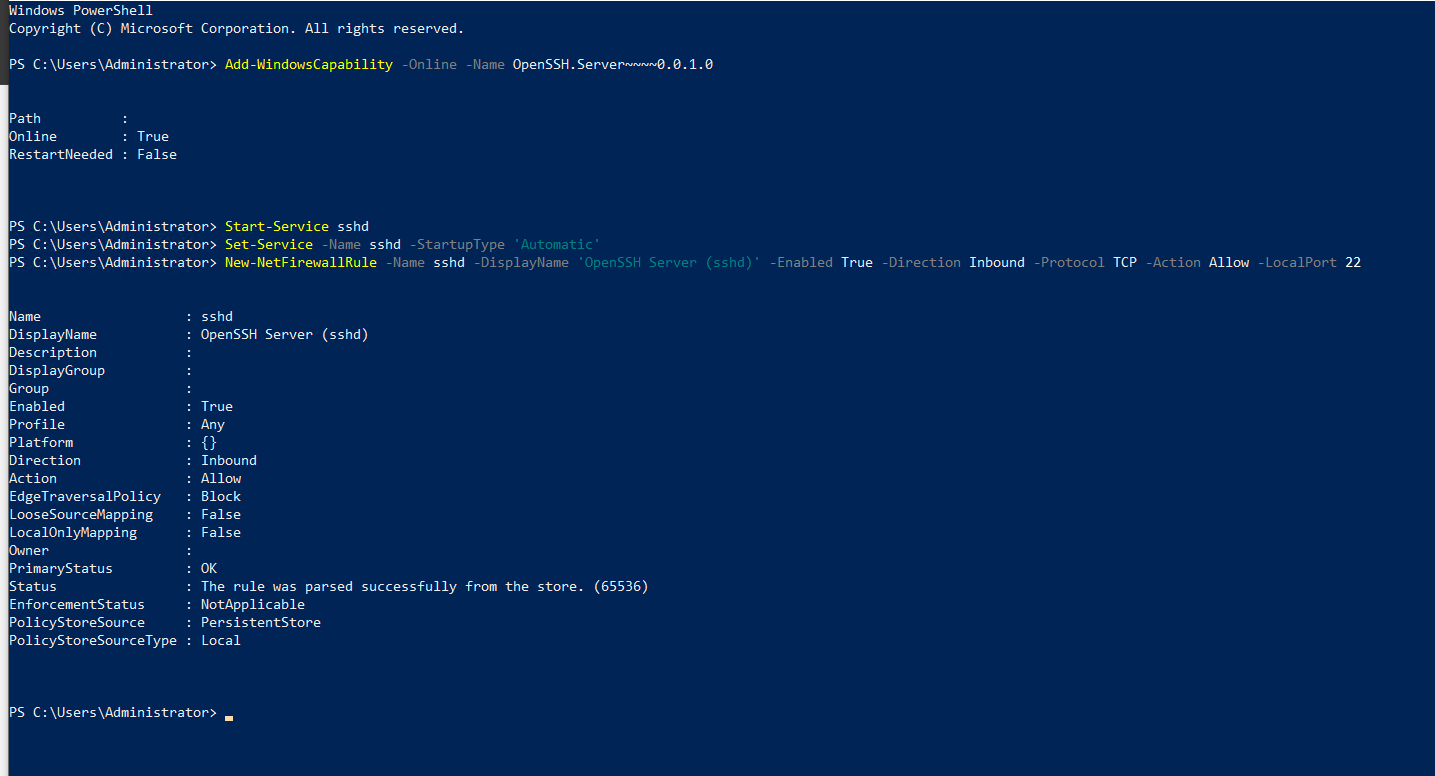Click the Set-Service command text

pos(268,245)
